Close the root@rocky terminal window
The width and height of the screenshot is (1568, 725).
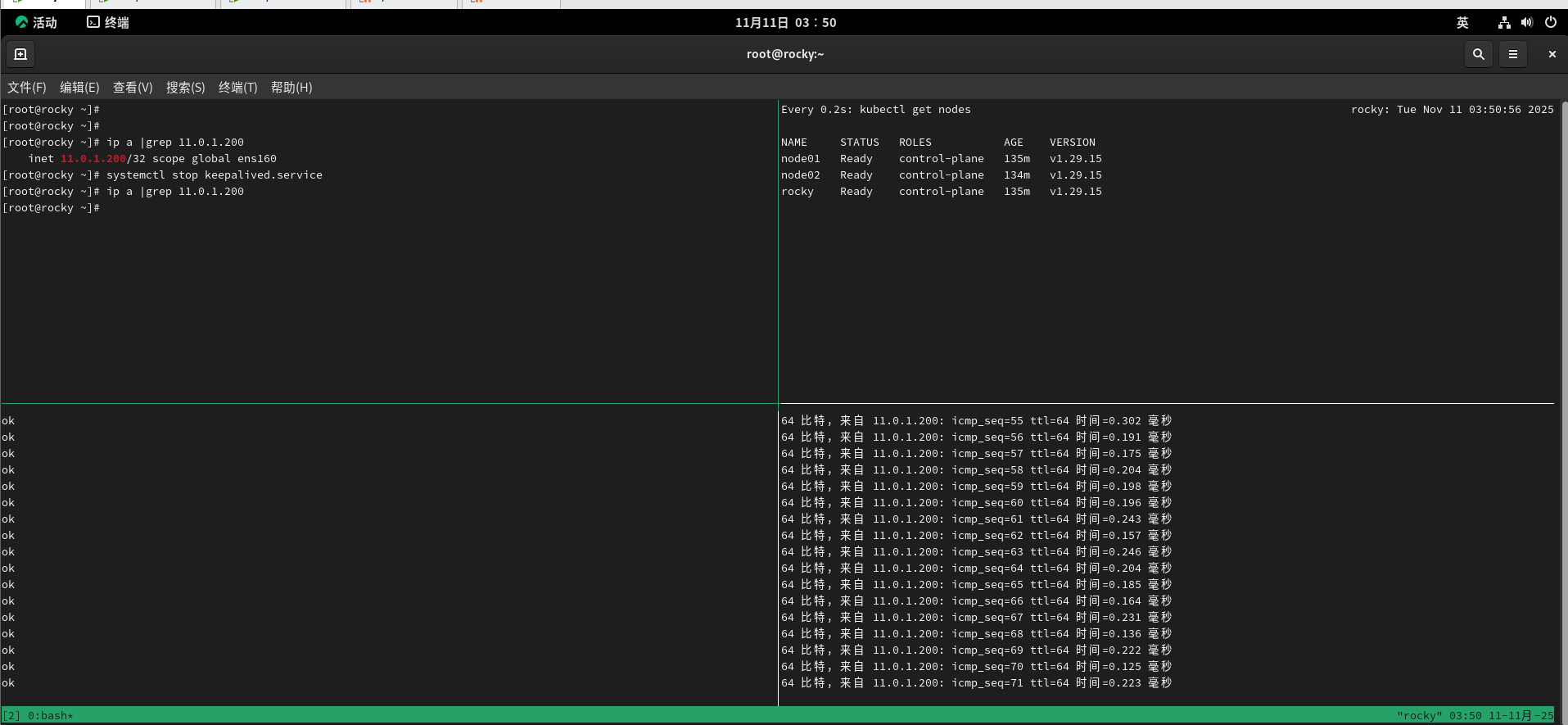click(x=1552, y=54)
